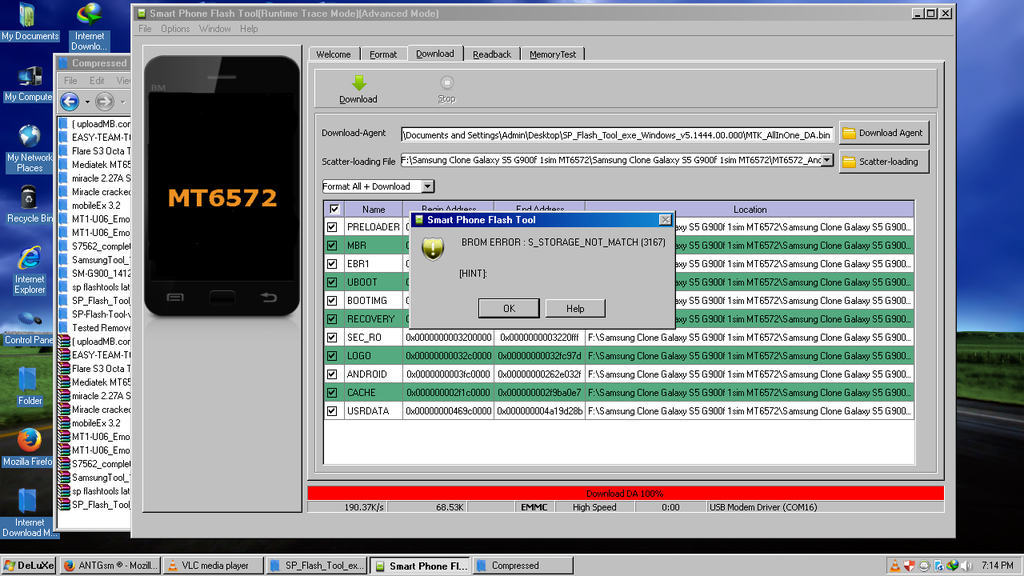The image size is (1024, 576).
Task: Toggle the select-all checkbox in table header
Action: (333, 209)
